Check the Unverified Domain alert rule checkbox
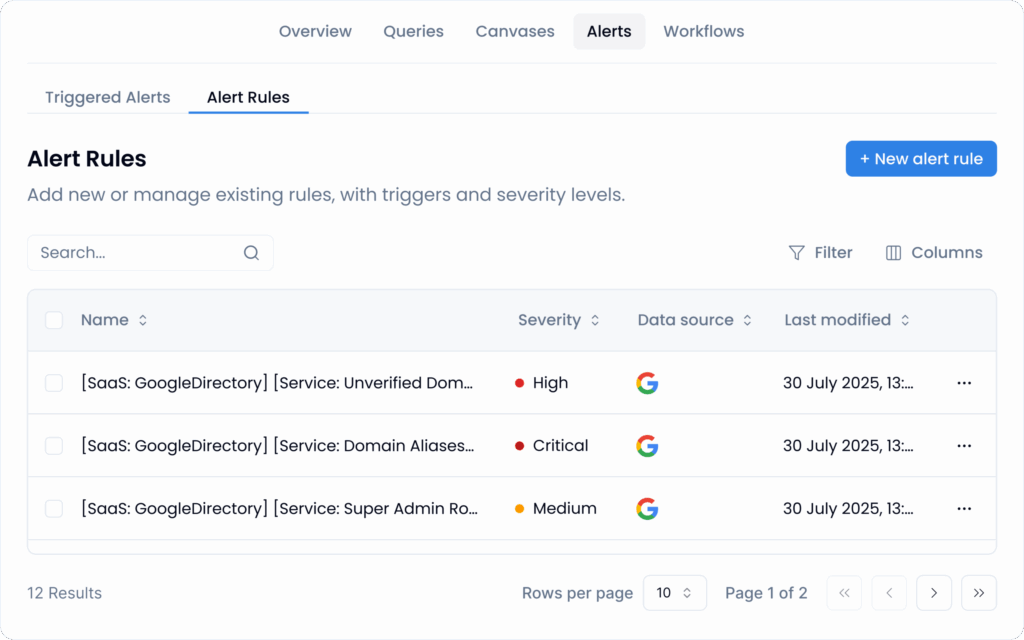Screen dimensions: 1024x640 (x=54, y=383)
